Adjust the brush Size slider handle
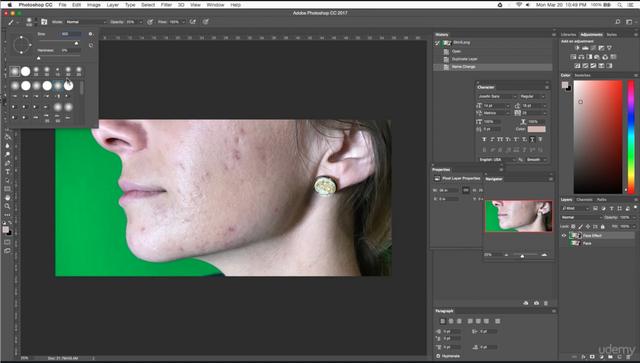The width and height of the screenshot is (640, 363). (x=76, y=43)
